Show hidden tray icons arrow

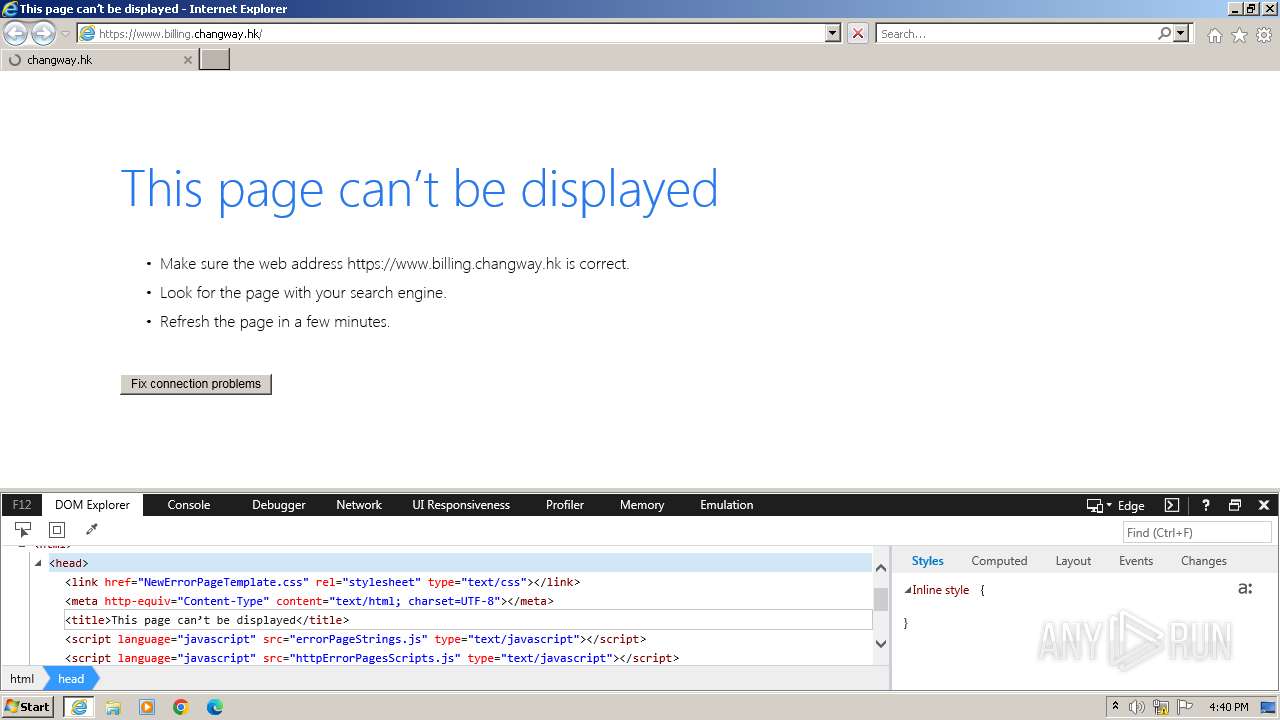click(1115, 707)
